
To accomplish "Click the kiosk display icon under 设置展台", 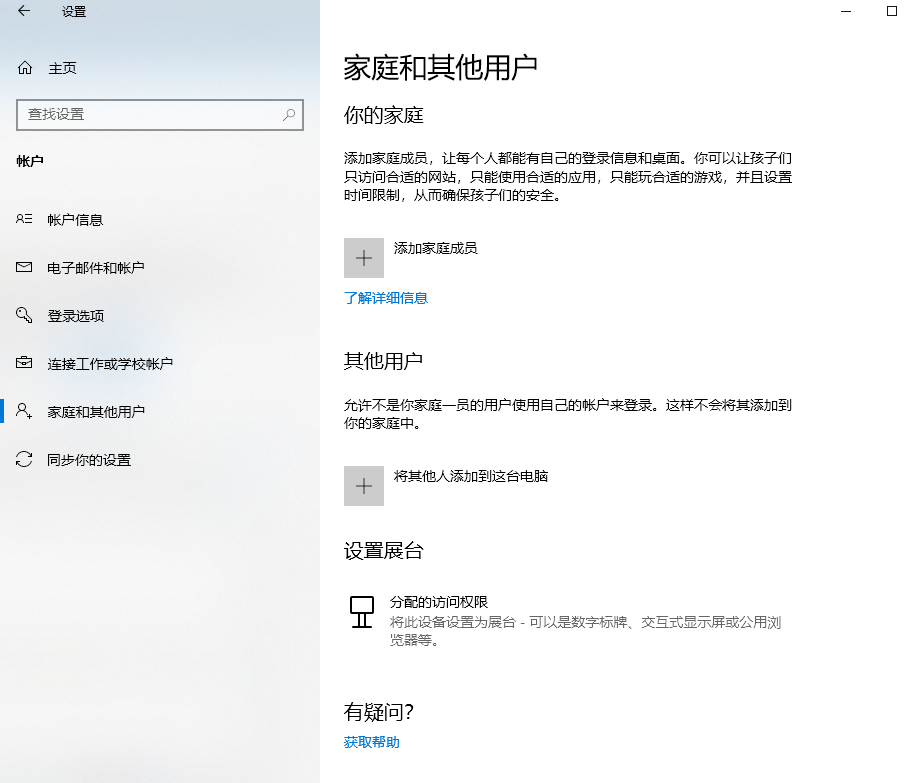I will [362, 611].
